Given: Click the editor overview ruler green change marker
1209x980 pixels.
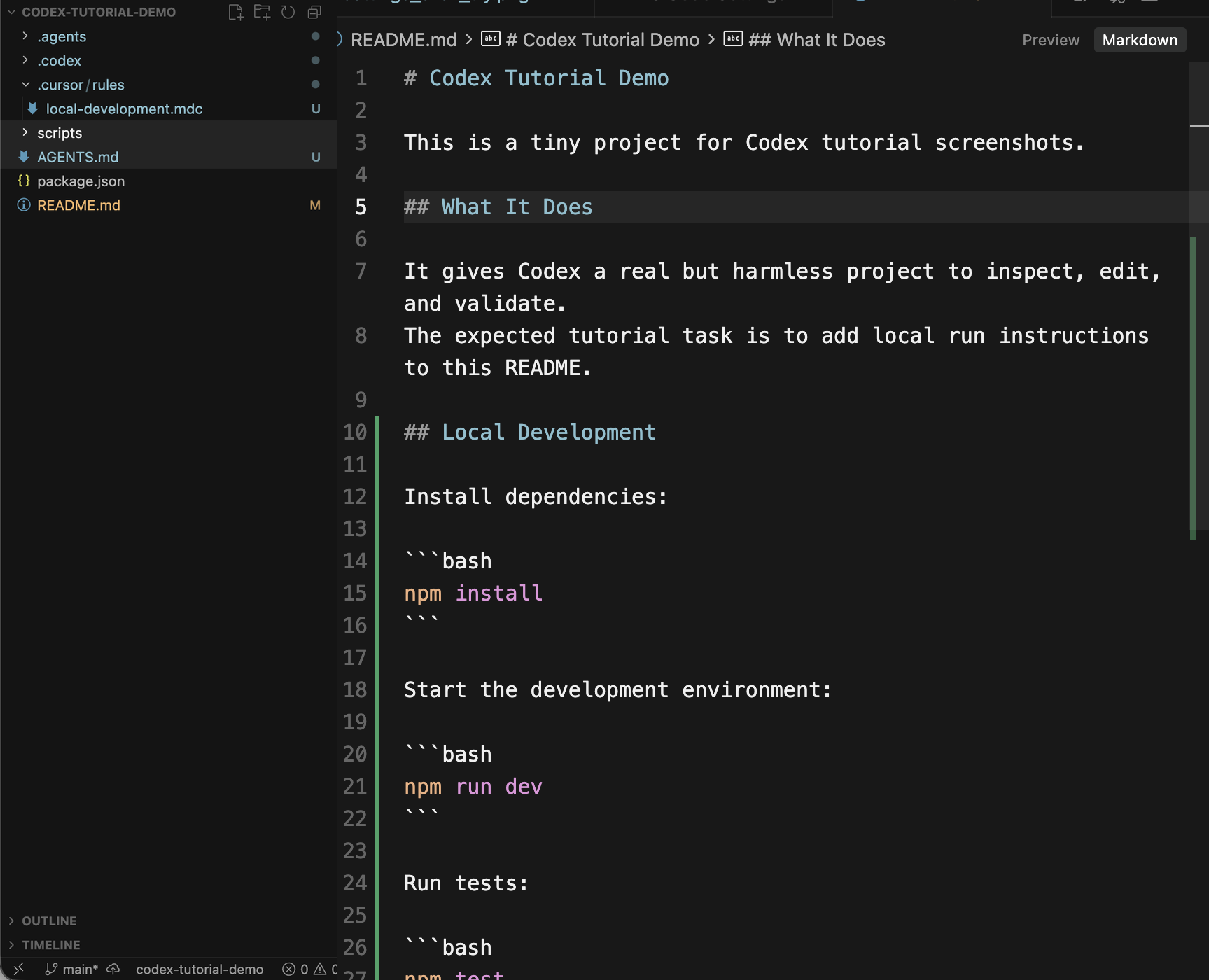Looking at the screenshot, I should pos(1193,388).
